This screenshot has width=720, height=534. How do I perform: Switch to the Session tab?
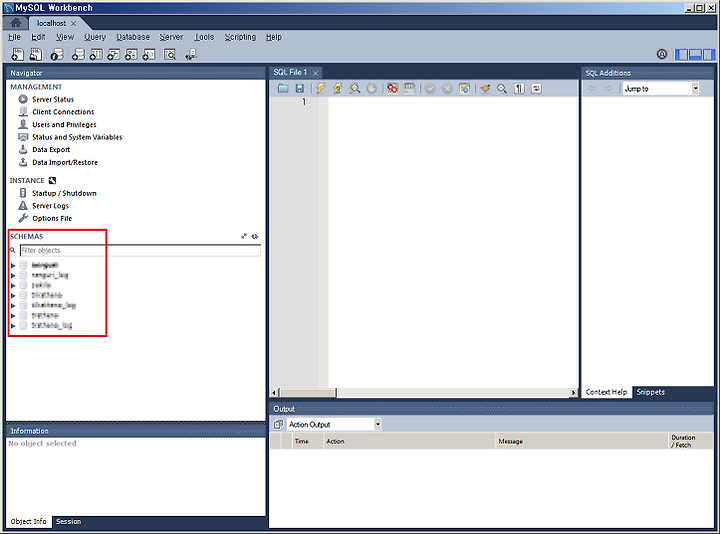click(68, 522)
